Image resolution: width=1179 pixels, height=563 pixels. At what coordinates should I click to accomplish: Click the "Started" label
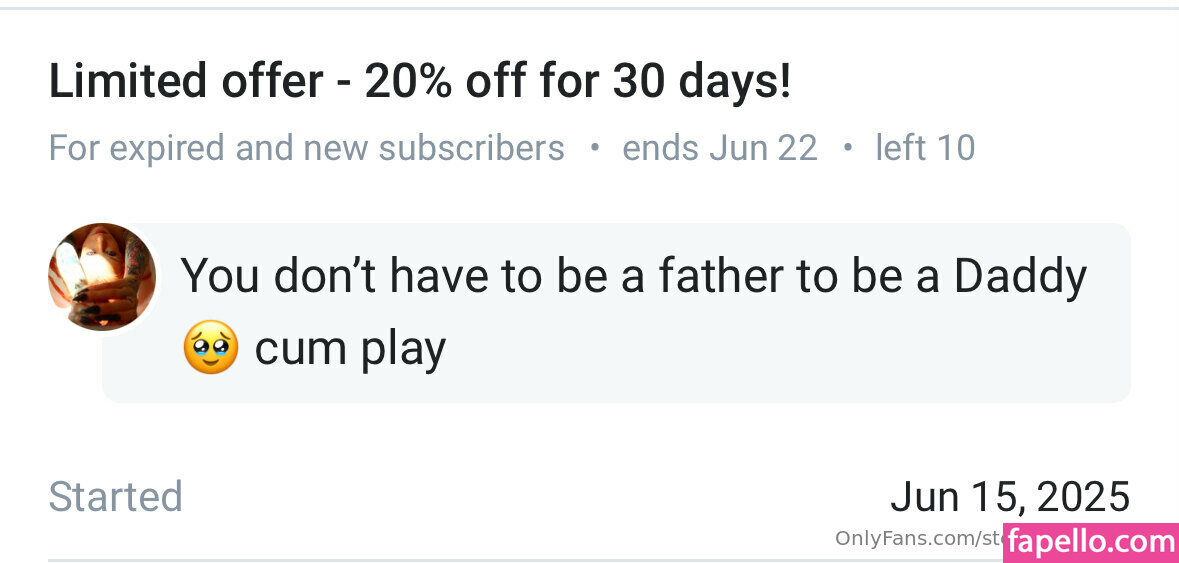pyautogui.click(x=115, y=497)
